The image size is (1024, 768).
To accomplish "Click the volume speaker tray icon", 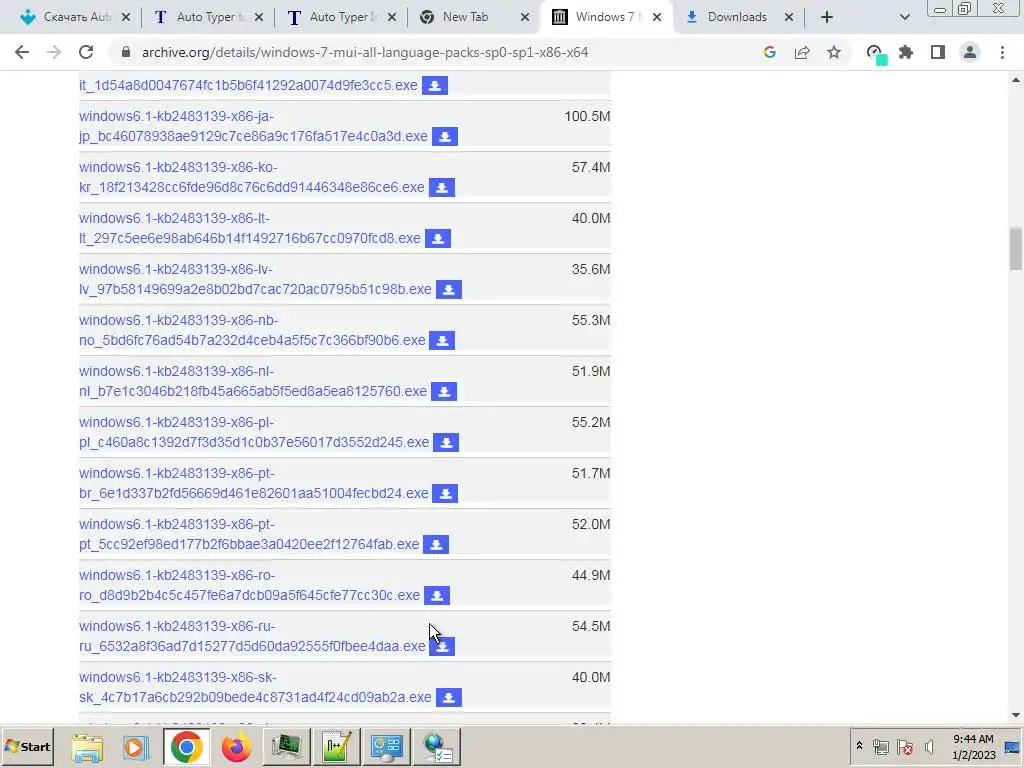I will click(929, 746).
